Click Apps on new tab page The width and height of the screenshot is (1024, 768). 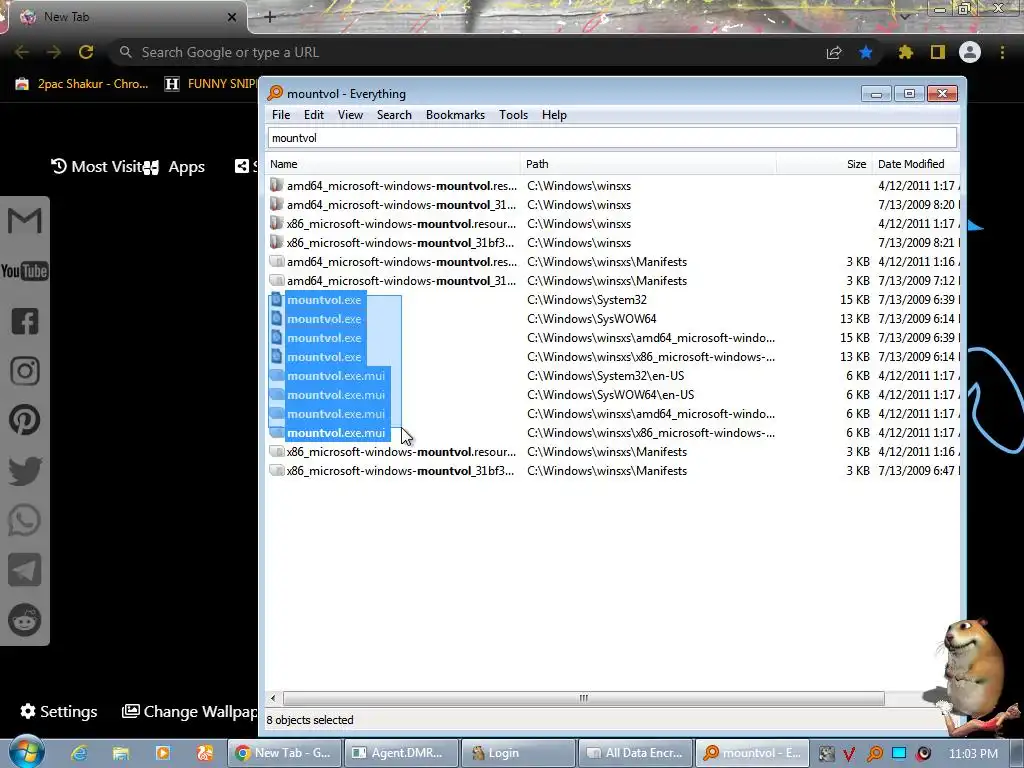pos(174,167)
